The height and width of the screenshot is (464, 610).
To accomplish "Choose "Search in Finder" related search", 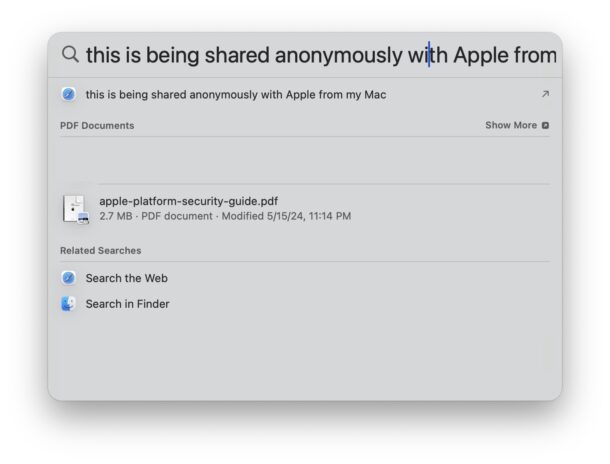I will [x=127, y=304].
